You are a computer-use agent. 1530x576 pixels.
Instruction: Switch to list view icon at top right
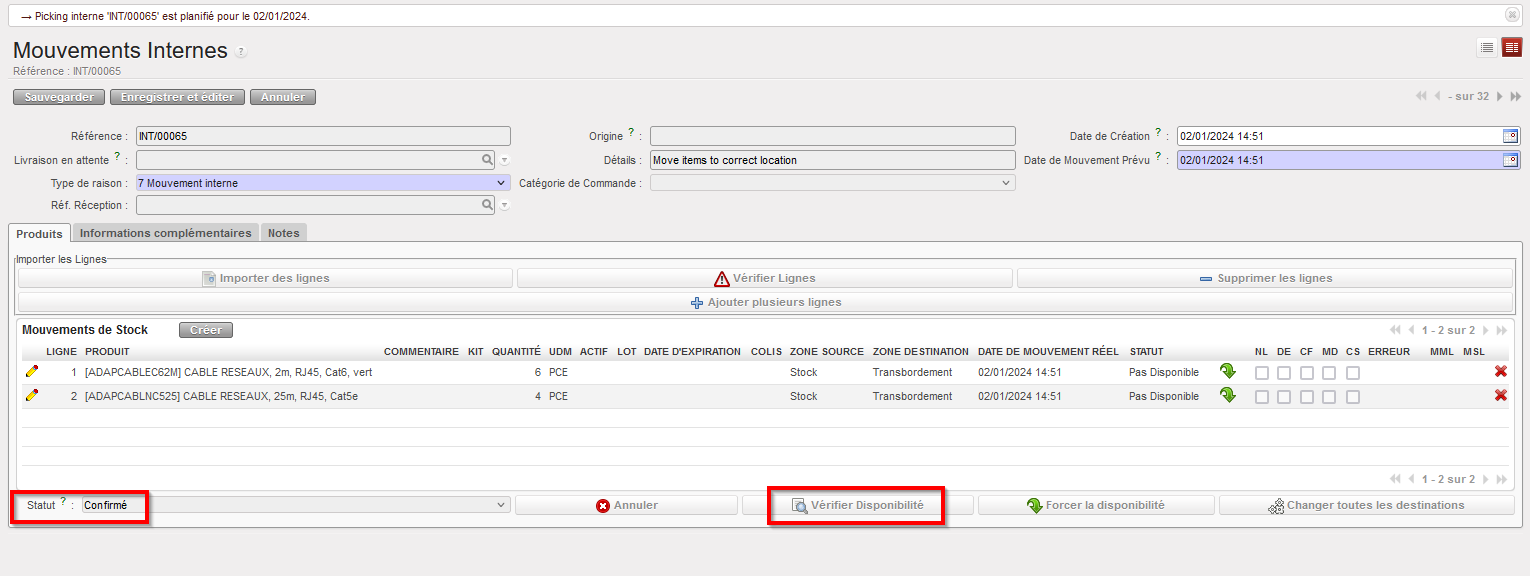(x=1487, y=47)
